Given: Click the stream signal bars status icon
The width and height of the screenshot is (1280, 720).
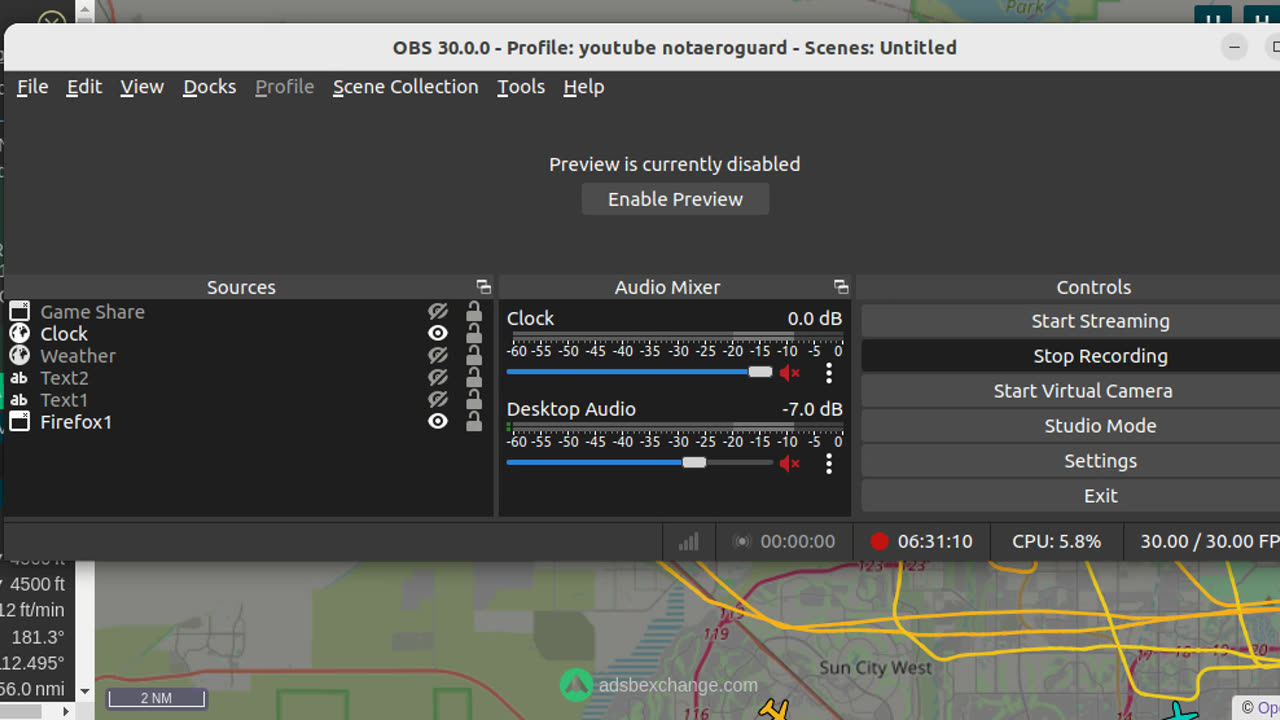Looking at the screenshot, I should (688, 541).
